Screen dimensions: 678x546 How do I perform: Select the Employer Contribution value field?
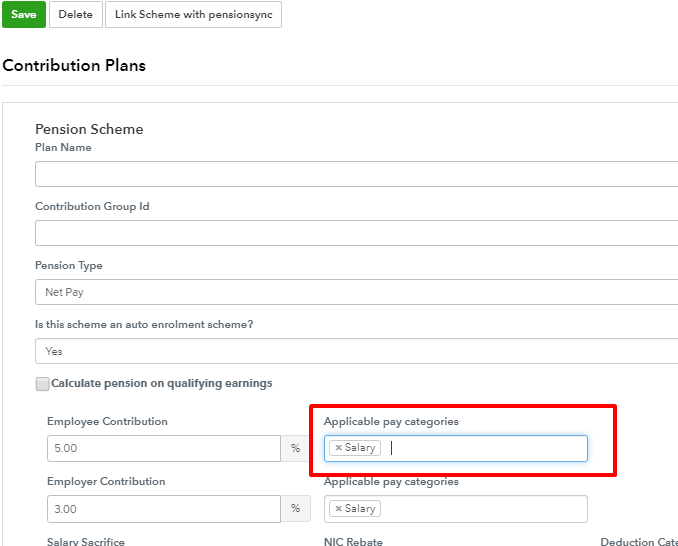[x=163, y=508]
